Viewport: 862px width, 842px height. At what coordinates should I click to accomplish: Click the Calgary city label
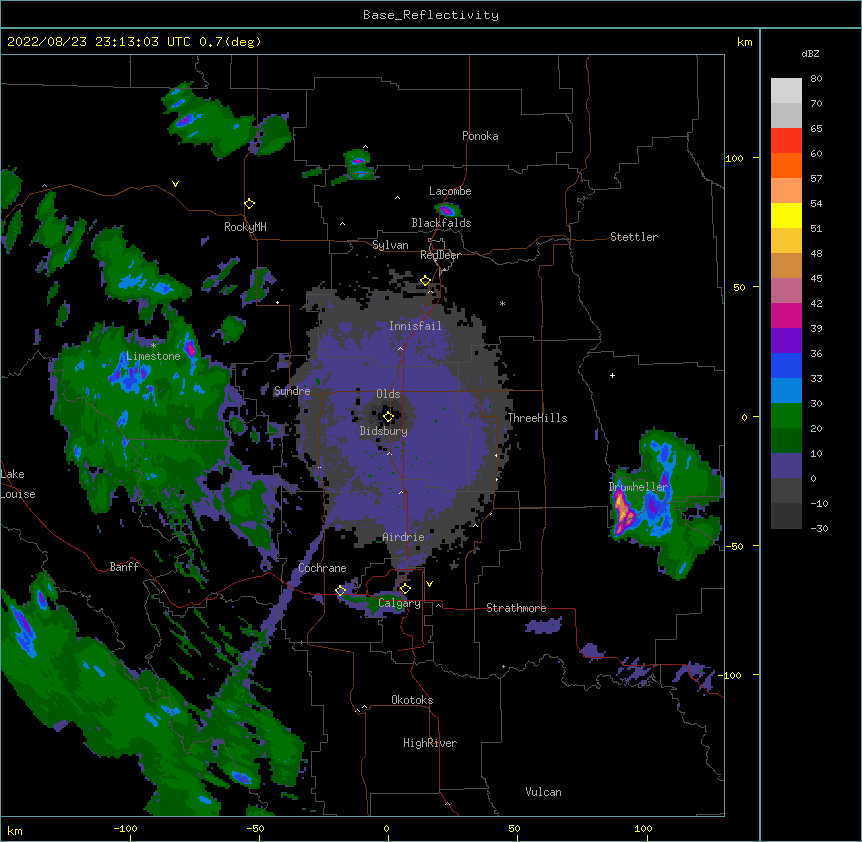point(399,603)
